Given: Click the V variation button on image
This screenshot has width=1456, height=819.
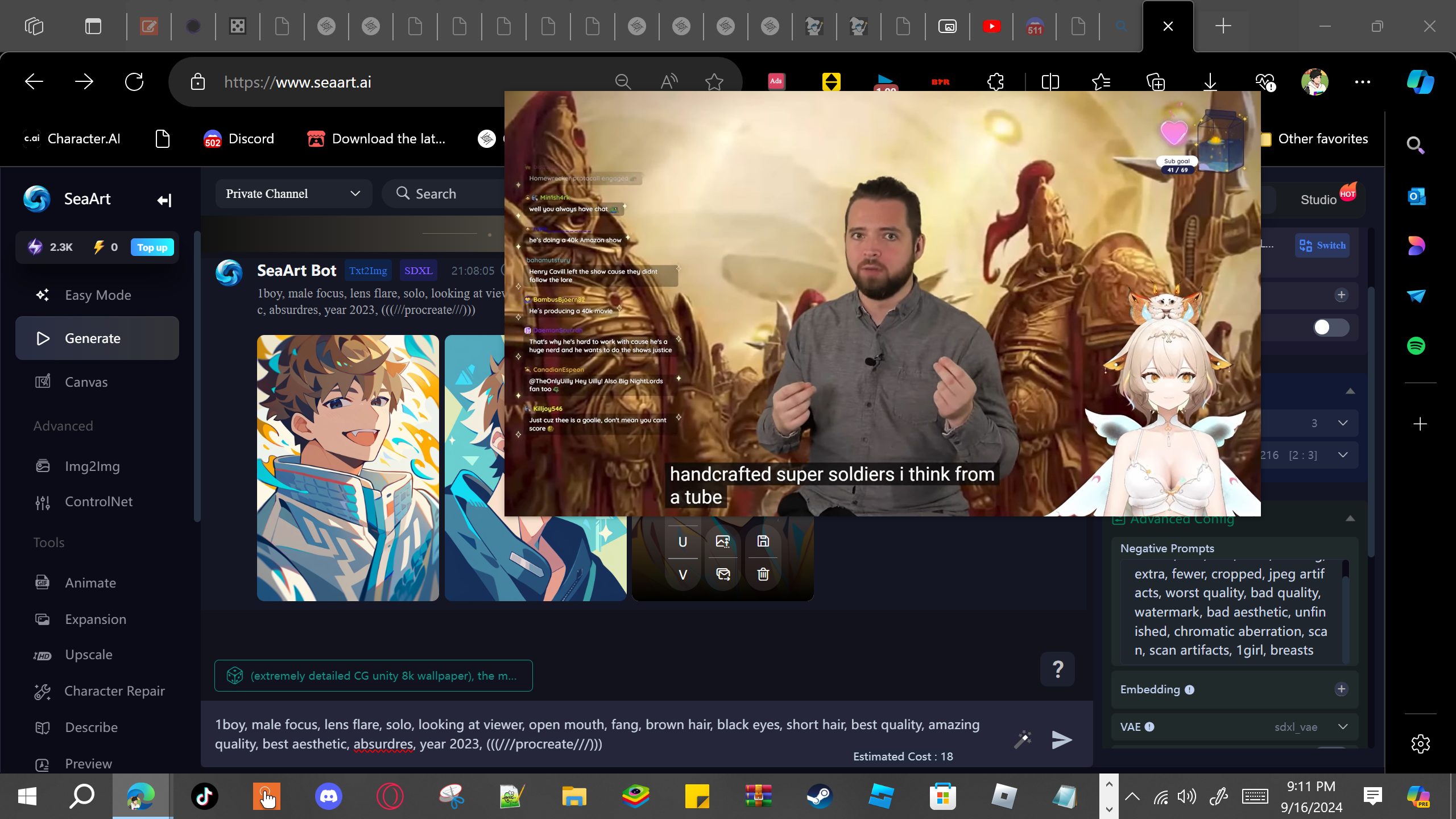Looking at the screenshot, I should pos(683,574).
